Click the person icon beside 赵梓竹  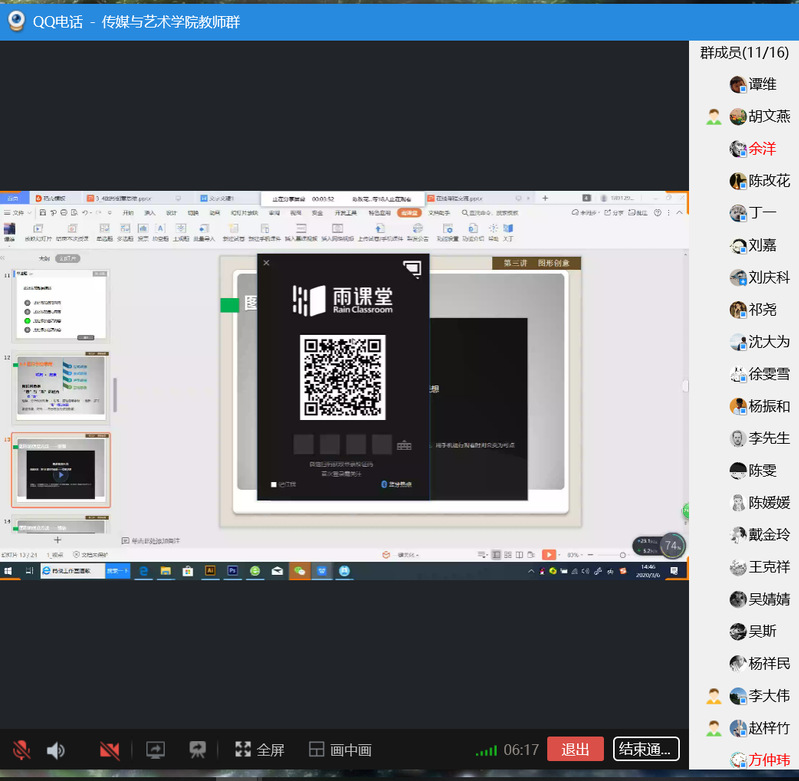click(x=714, y=728)
